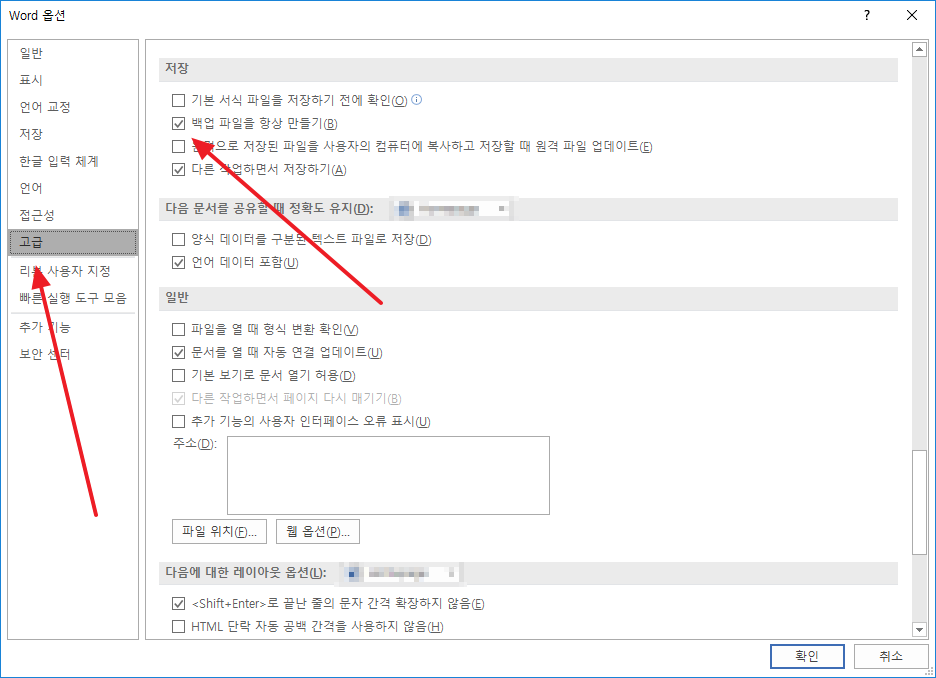936x678 pixels.
Task: Click into the 주소 text box
Action: (x=388, y=475)
